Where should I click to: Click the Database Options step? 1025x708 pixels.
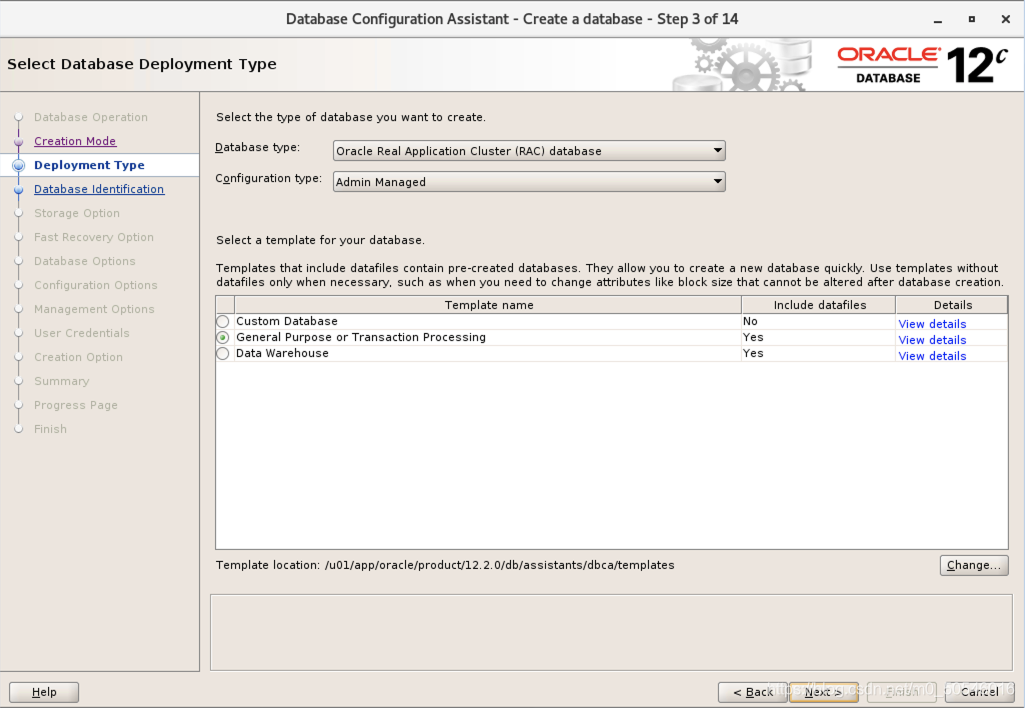85,261
